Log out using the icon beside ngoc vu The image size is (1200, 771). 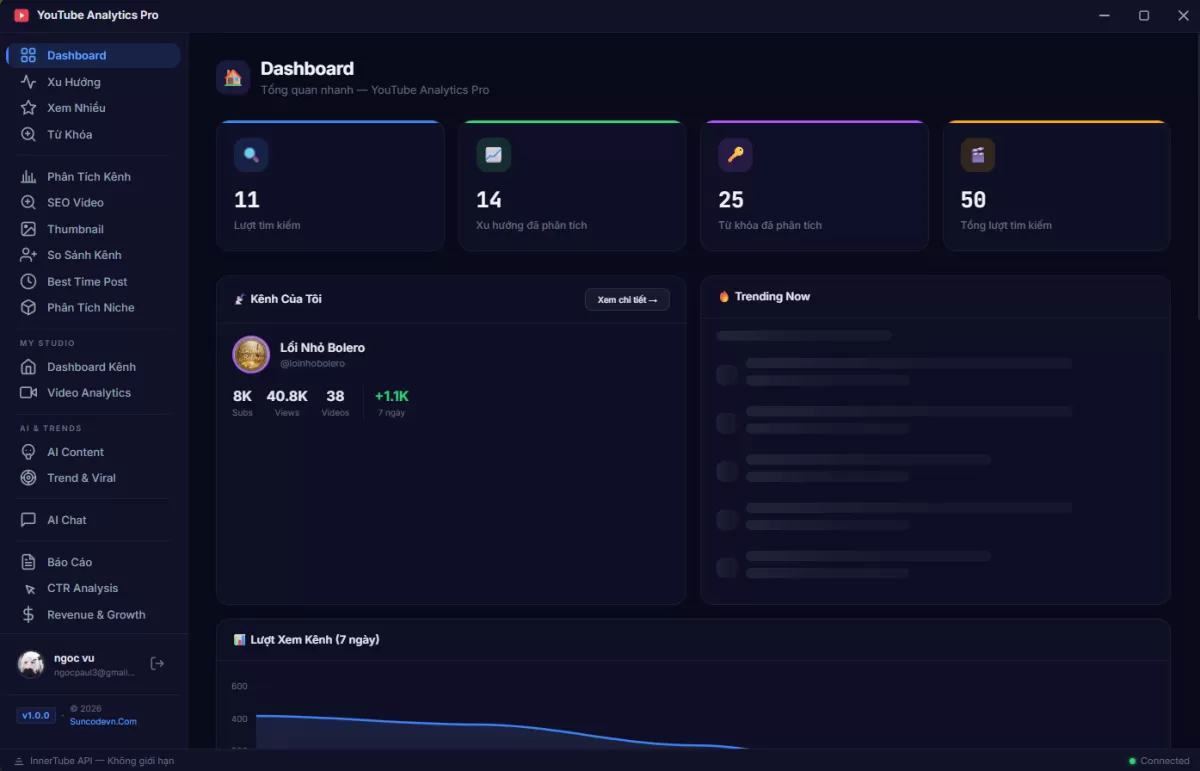(157, 662)
